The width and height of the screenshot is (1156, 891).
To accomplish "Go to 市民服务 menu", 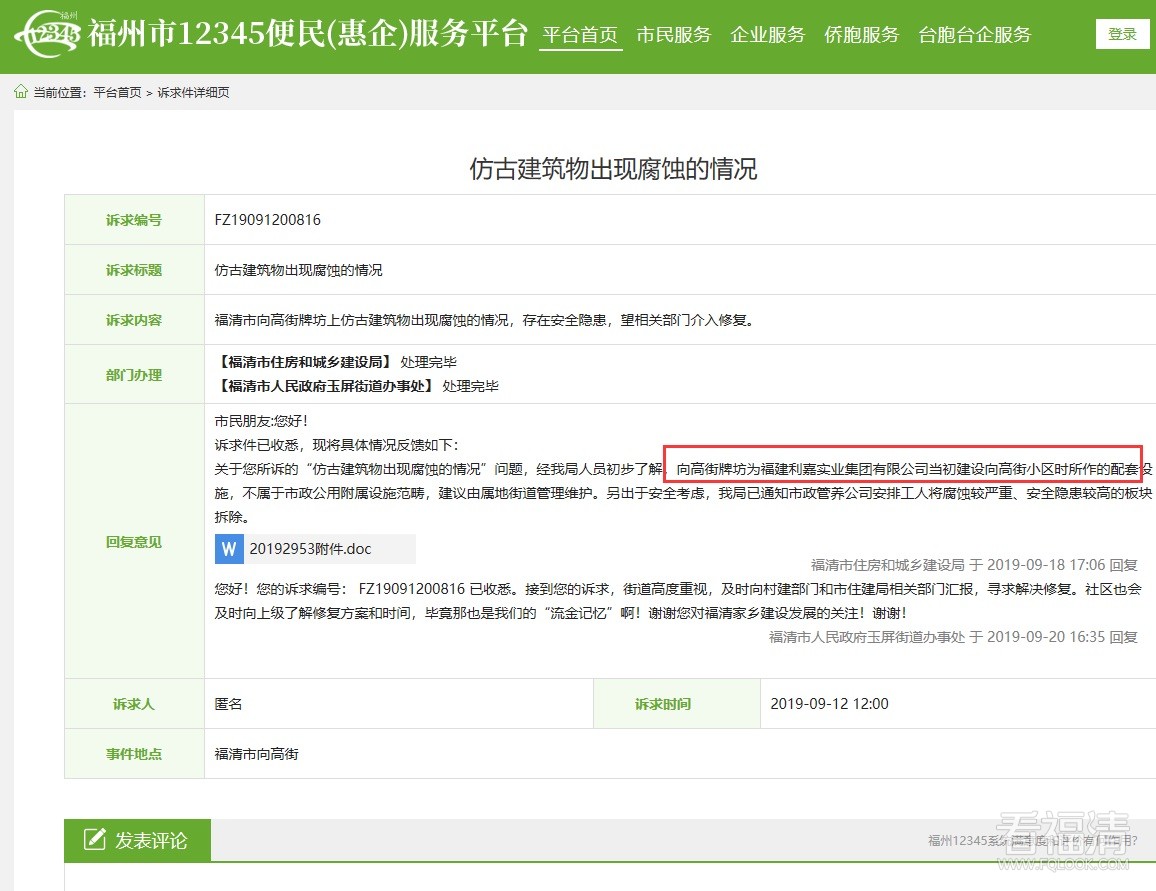I will [674, 35].
